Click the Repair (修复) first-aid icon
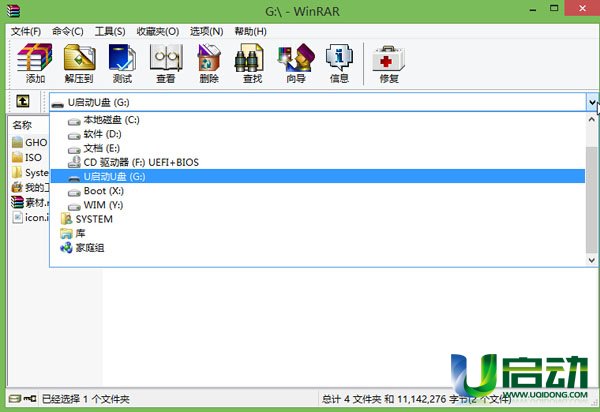The image size is (600, 412). (389, 63)
